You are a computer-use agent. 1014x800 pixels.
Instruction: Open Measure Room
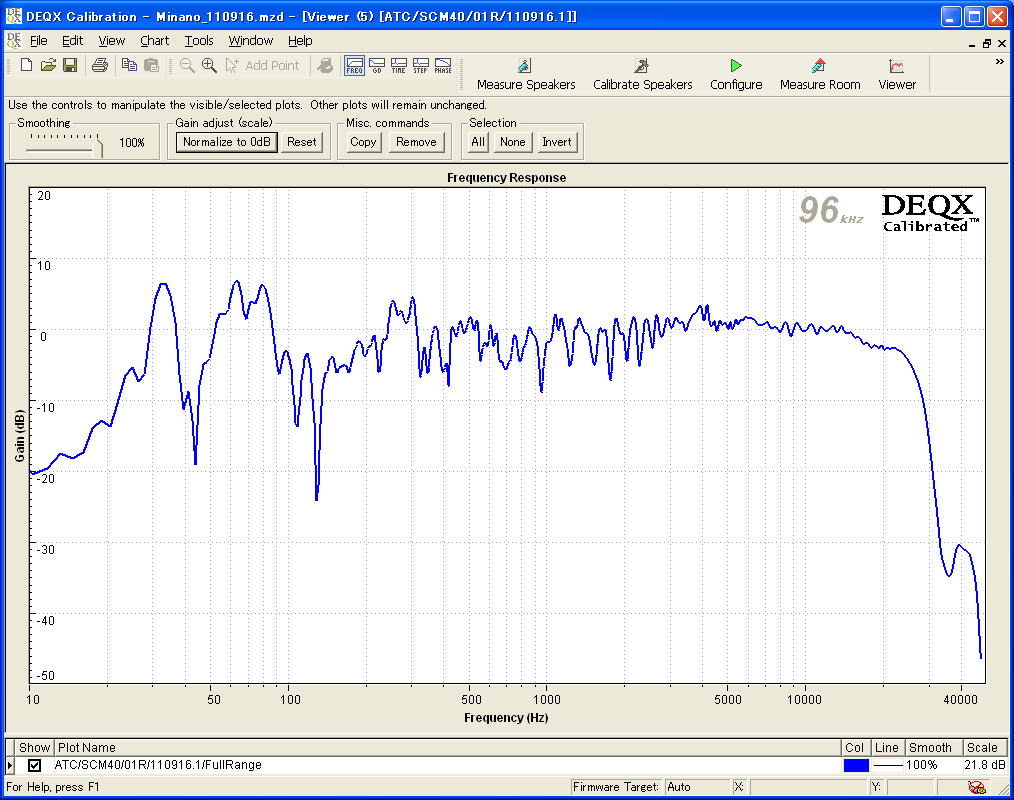[819, 74]
